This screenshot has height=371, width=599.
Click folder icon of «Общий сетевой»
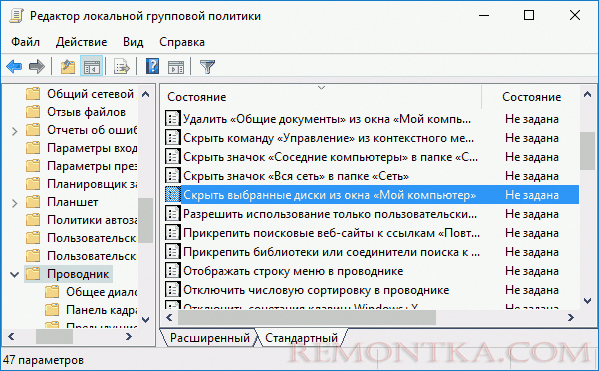click(x=33, y=94)
